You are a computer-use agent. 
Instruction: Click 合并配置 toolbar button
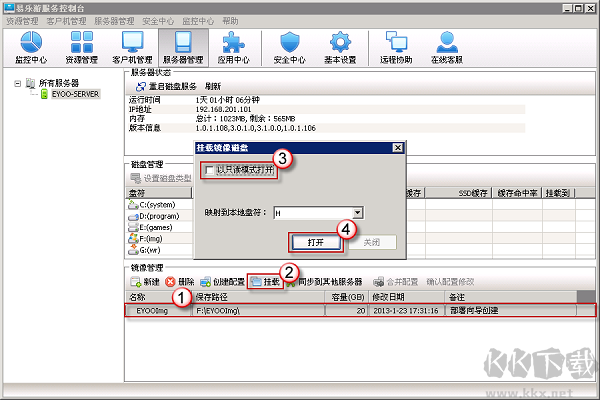click(x=395, y=282)
